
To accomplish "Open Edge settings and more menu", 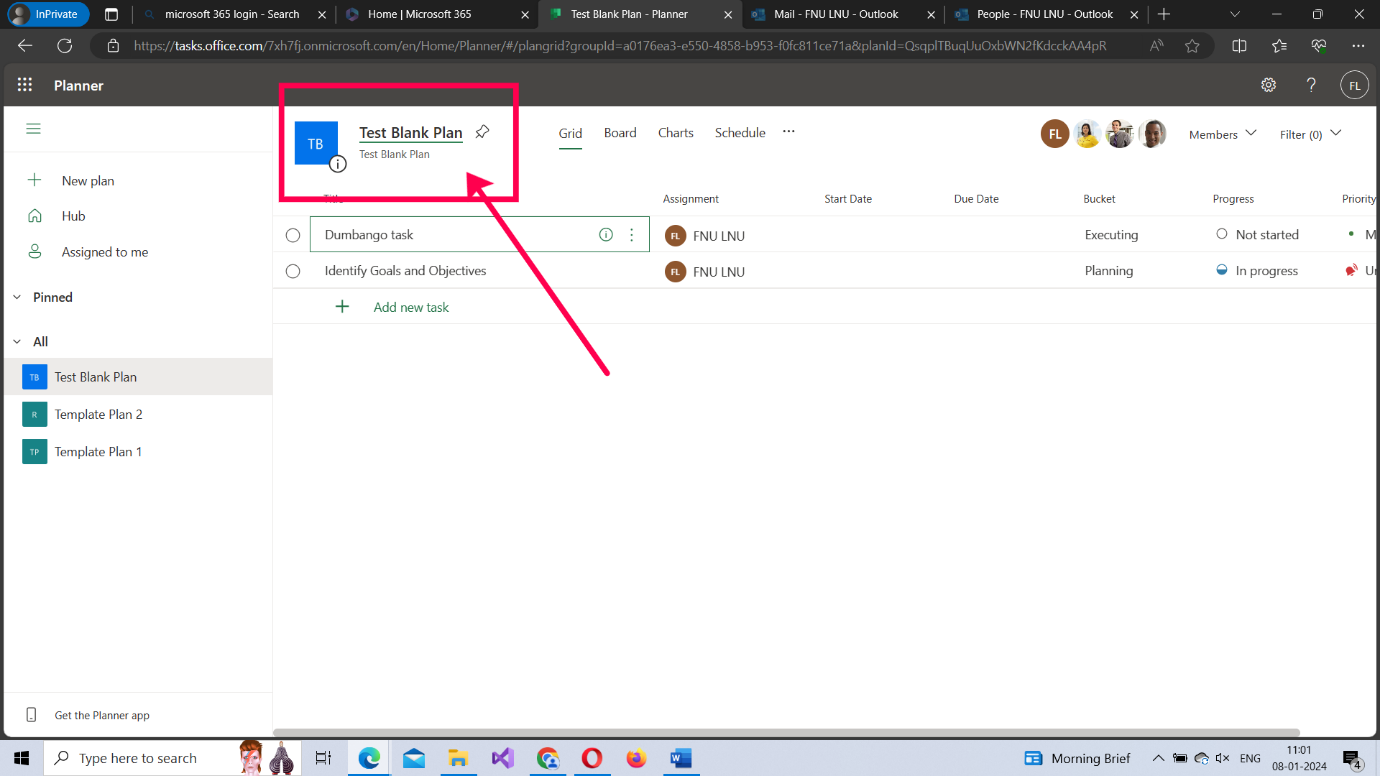I will coord(1357,46).
